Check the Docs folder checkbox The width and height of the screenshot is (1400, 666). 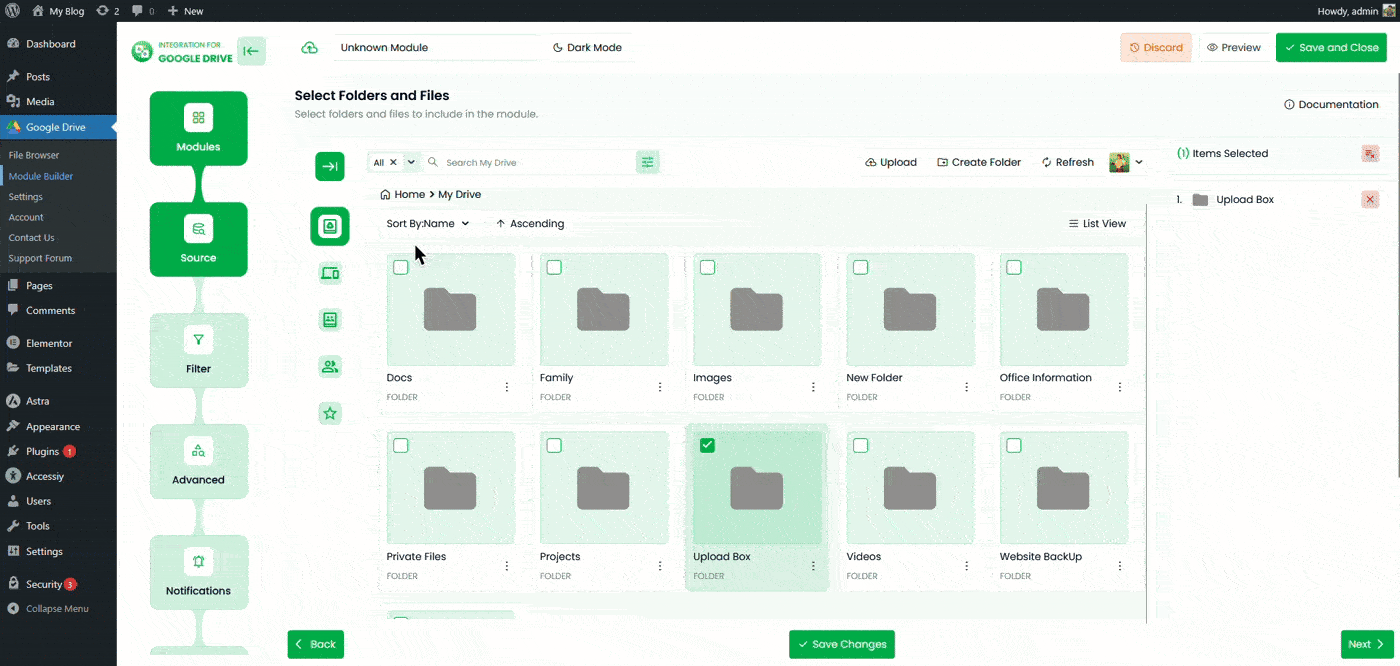pos(401,267)
